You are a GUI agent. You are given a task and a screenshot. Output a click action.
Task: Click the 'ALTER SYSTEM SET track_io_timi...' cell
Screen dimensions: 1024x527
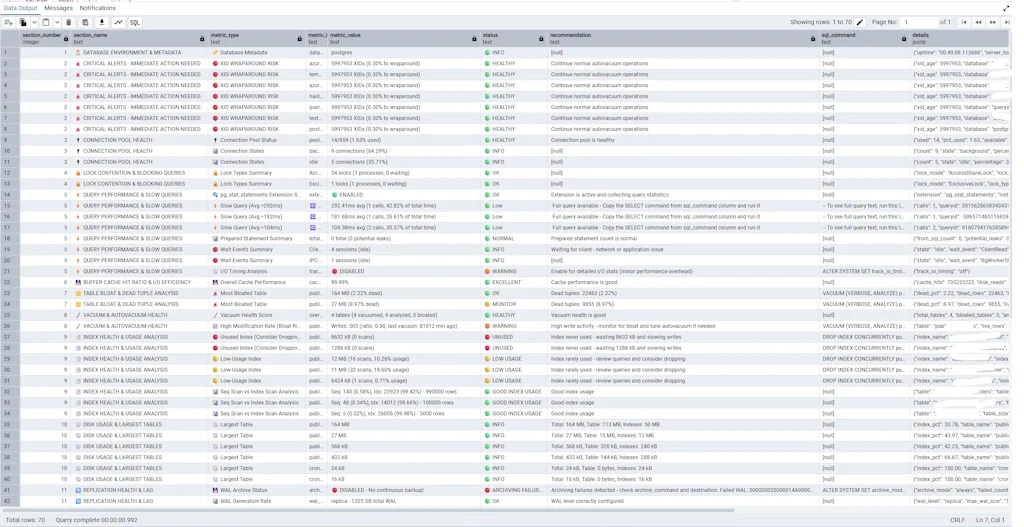tap(864, 271)
